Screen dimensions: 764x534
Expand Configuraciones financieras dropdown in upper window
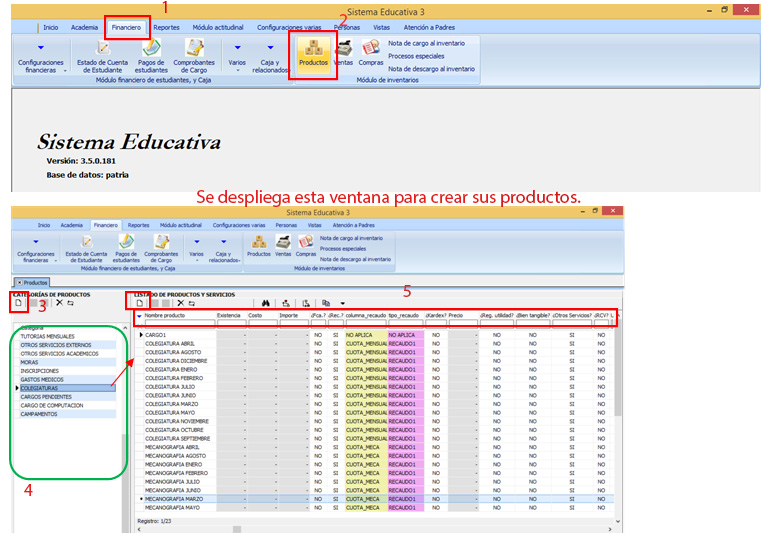pos(41,57)
